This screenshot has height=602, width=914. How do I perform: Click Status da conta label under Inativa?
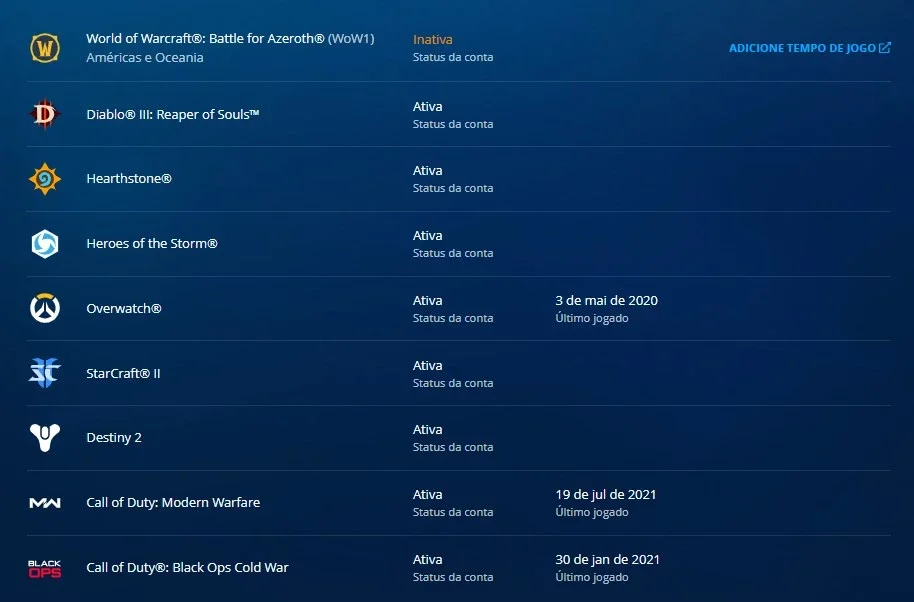click(453, 57)
